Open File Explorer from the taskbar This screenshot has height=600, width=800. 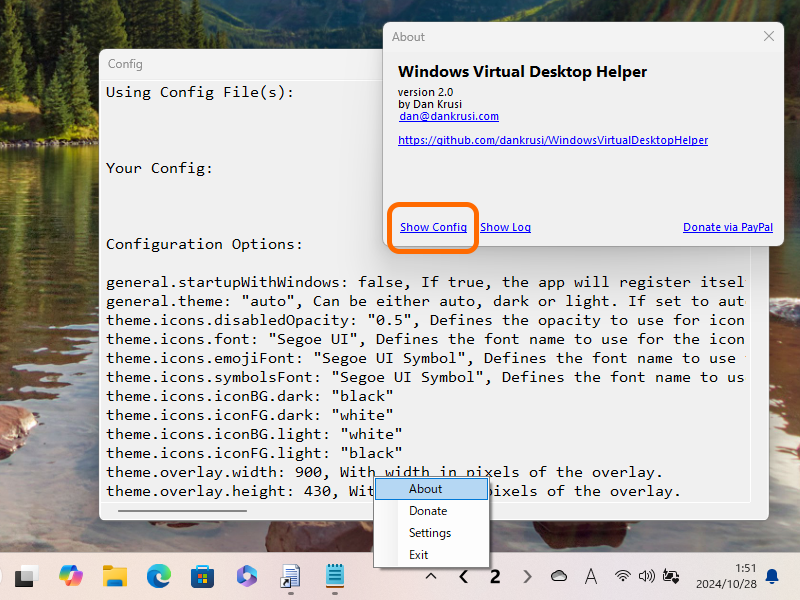(x=115, y=577)
